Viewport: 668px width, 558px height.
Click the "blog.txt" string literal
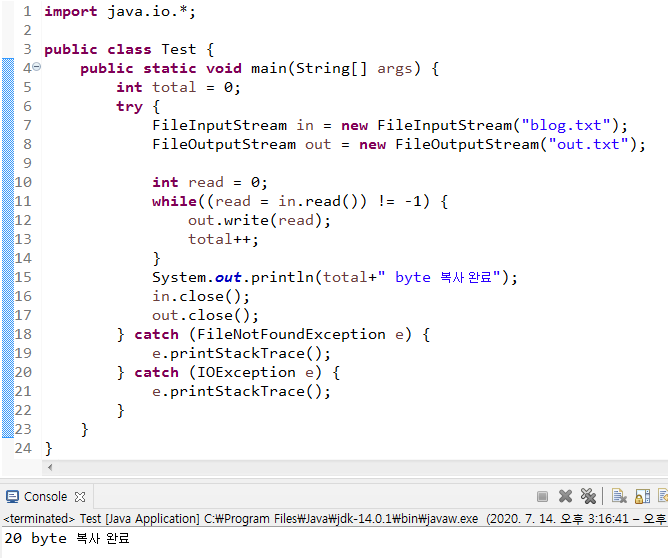(566, 125)
